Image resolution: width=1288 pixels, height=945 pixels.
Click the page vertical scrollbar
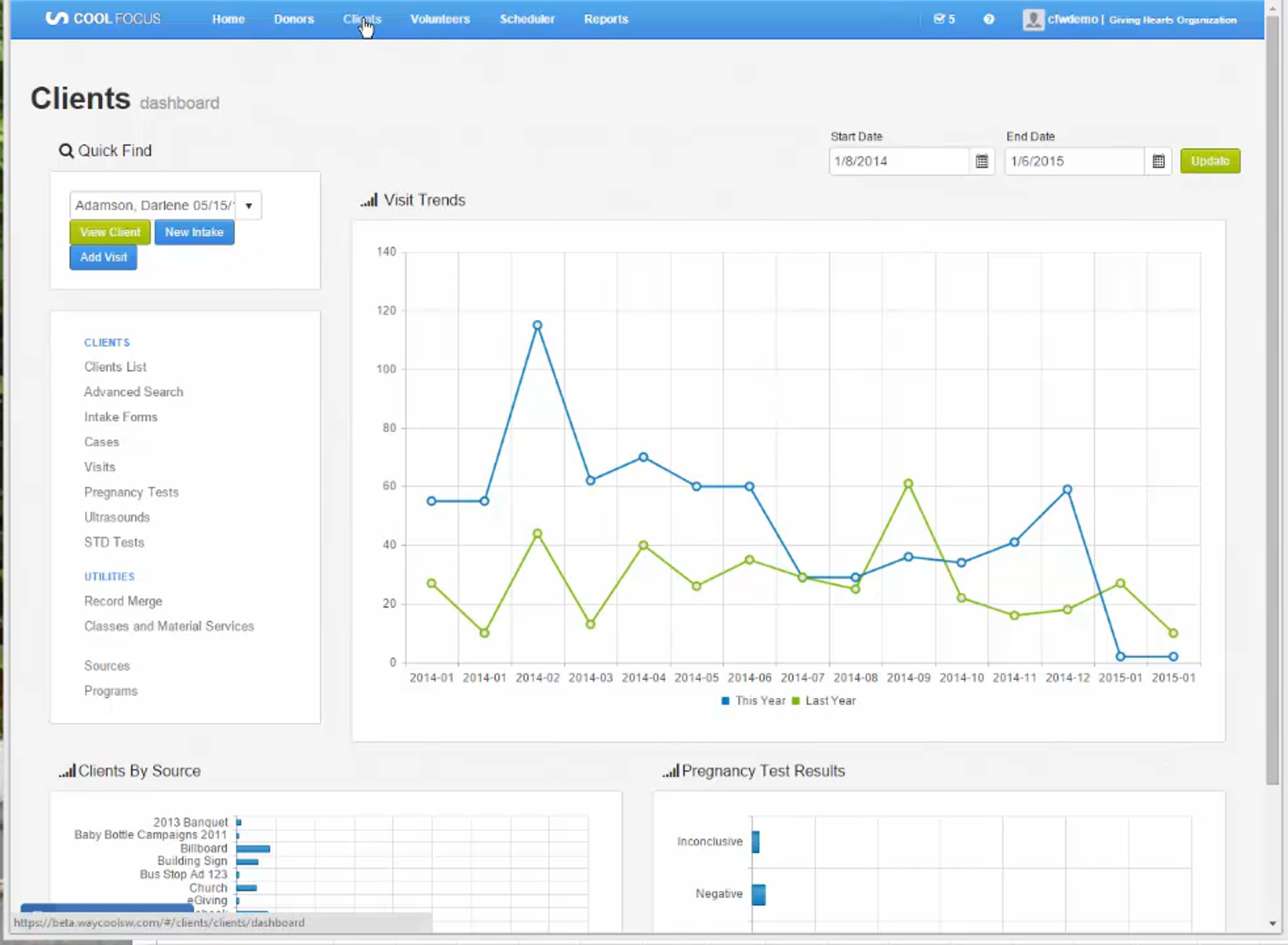[1272, 401]
